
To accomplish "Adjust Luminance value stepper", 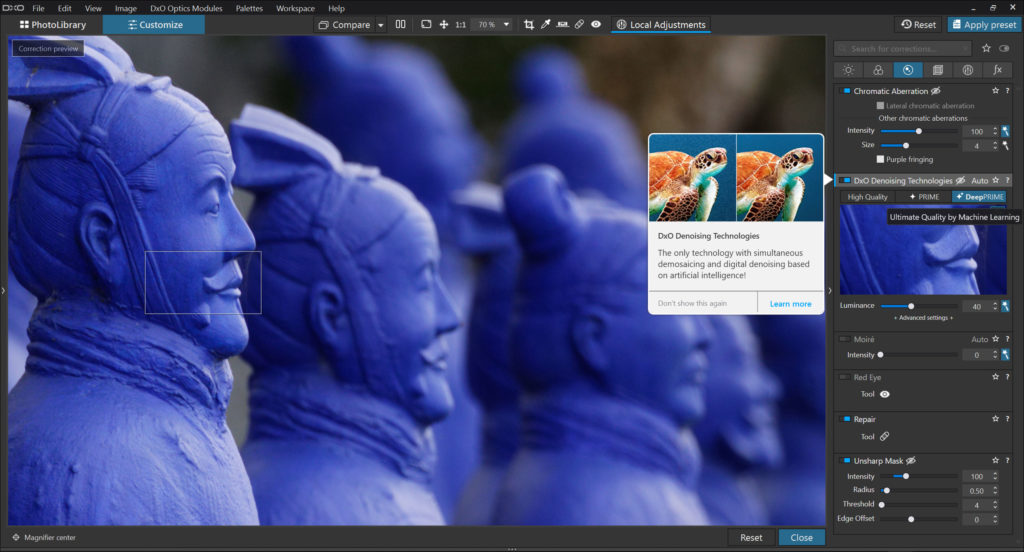I will pyautogui.click(x=995, y=306).
